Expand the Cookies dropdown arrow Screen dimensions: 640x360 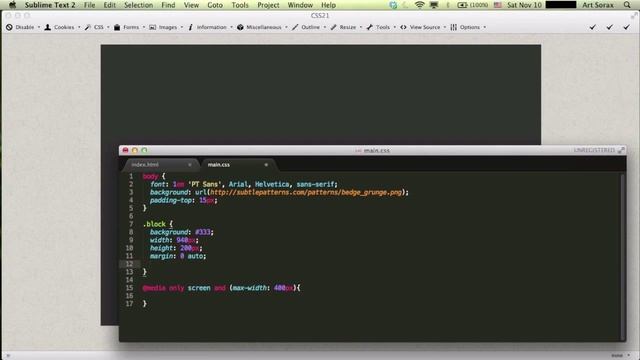79,27
